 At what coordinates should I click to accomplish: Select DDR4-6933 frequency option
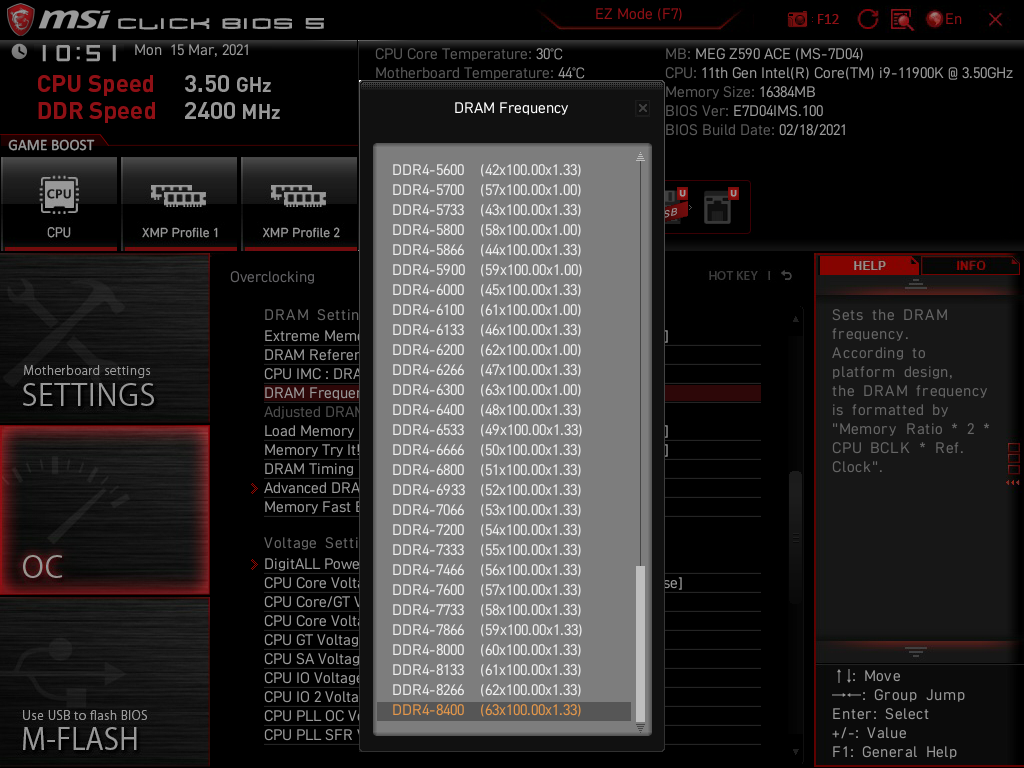tap(504, 490)
